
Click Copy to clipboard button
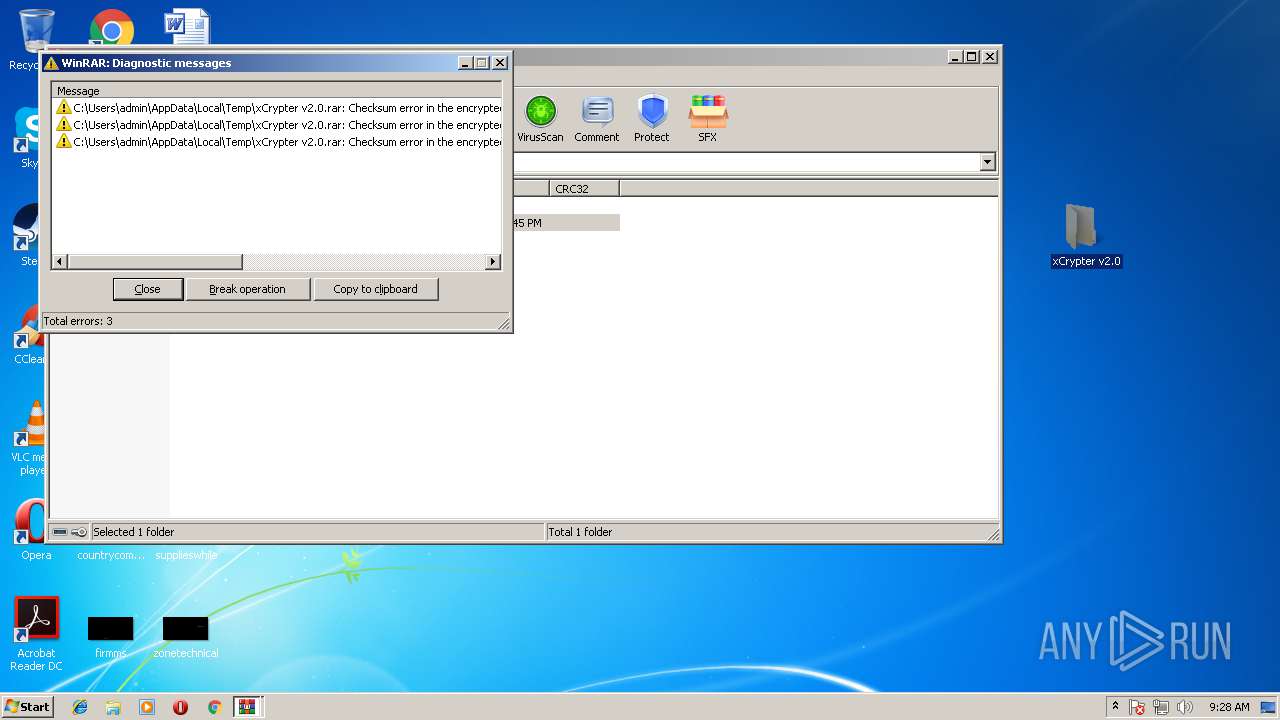[x=375, y=289]
